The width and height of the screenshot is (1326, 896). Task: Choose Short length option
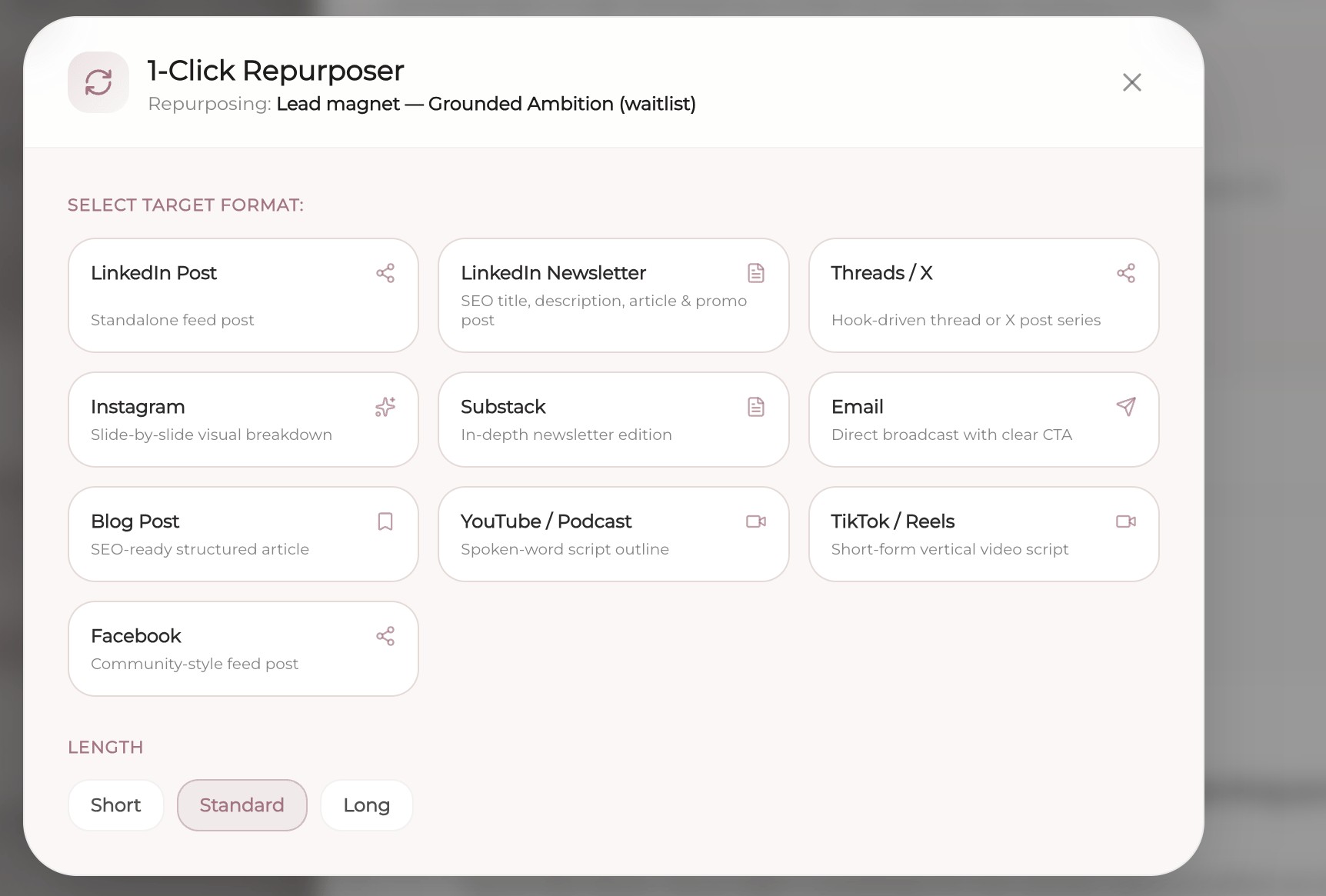coord(115,805)
